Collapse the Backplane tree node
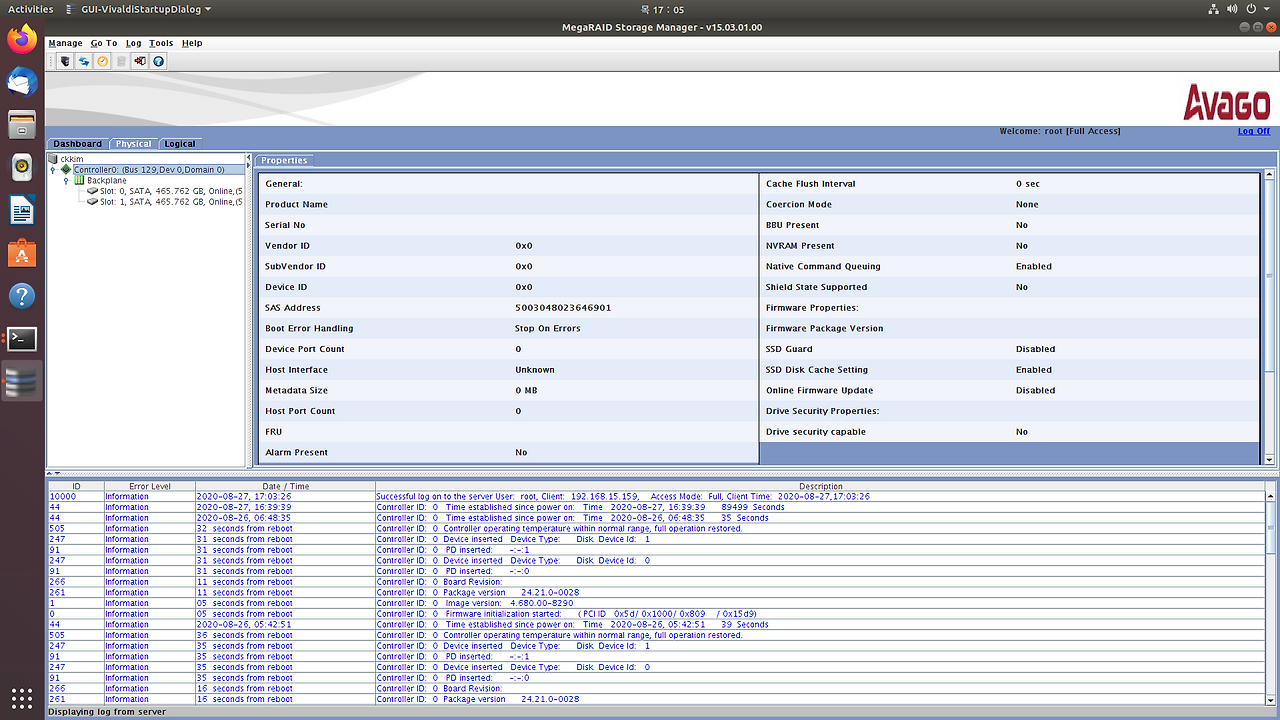 tap(66, 181)
